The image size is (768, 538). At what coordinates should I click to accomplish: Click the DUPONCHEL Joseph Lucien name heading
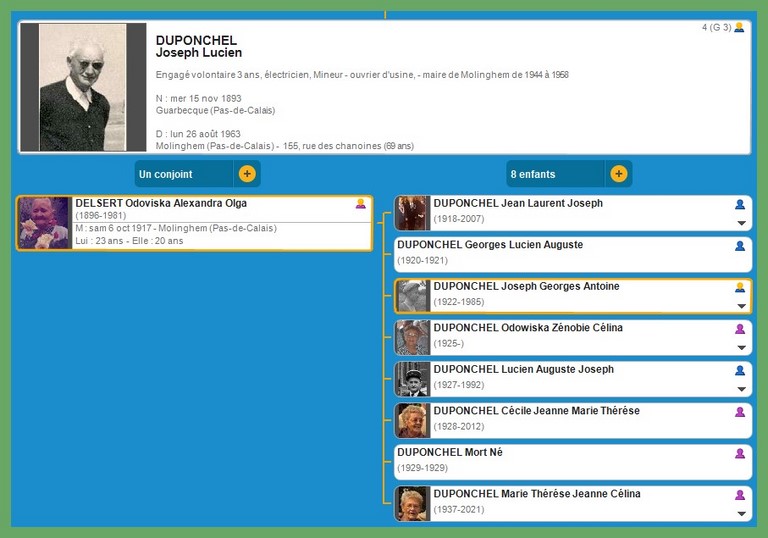(199, 46)
